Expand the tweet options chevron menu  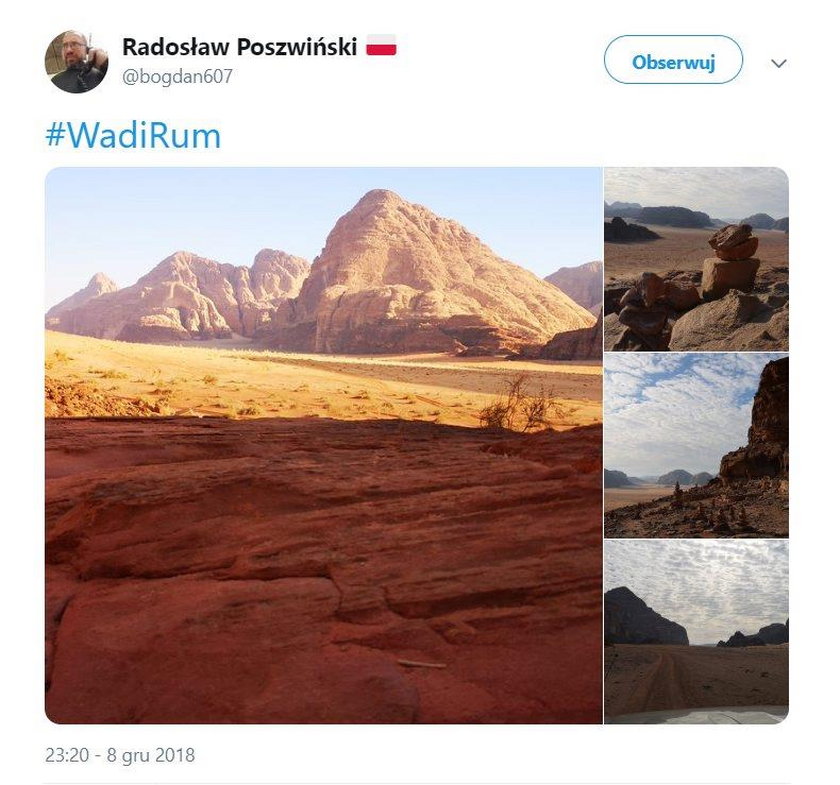778,63
